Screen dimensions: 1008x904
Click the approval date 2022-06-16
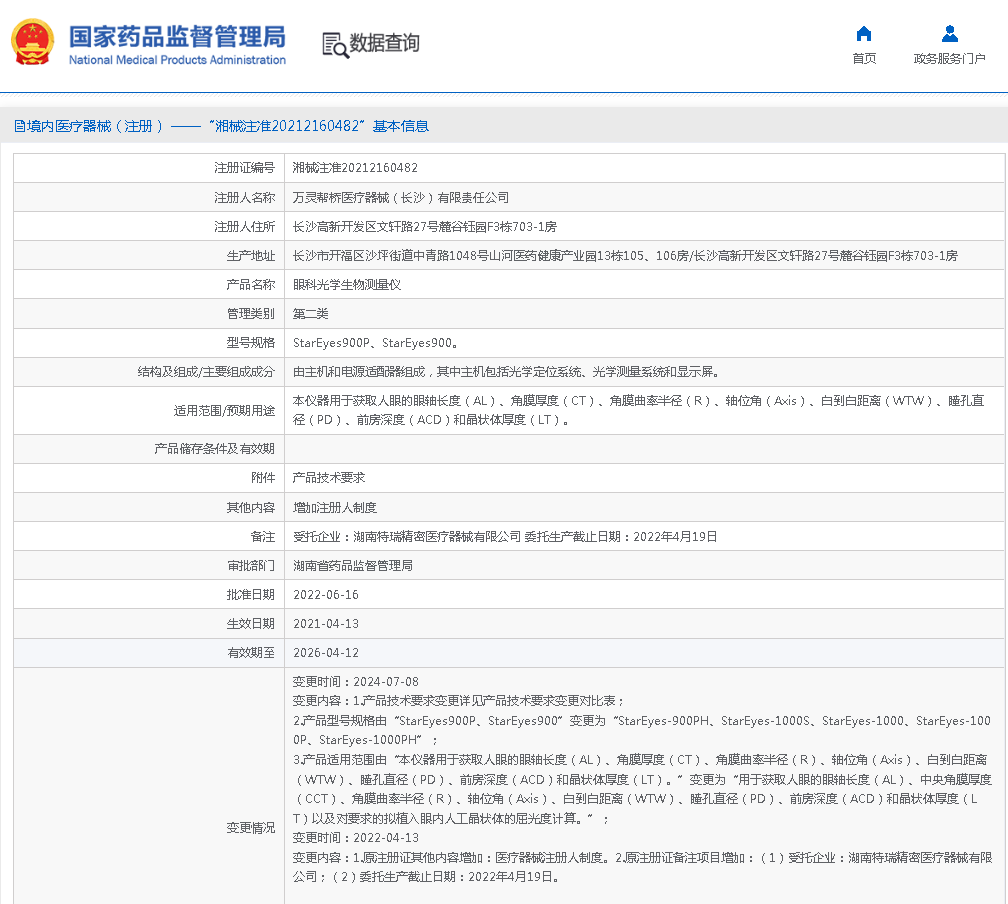point(325,595)
